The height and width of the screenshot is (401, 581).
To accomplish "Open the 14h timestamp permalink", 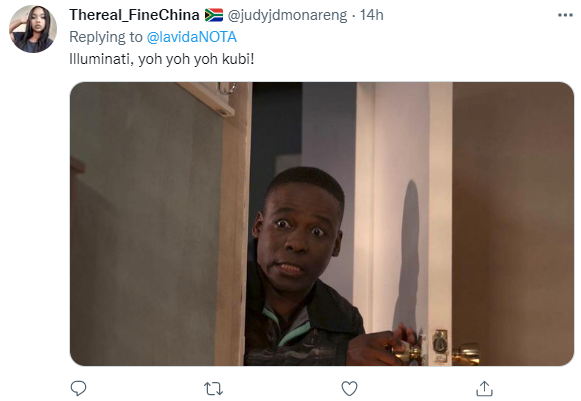I will click(x=372, y=15).
